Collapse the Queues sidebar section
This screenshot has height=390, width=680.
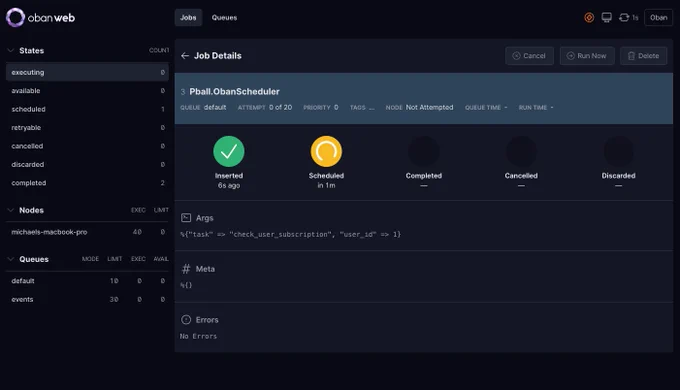[11, 259]
